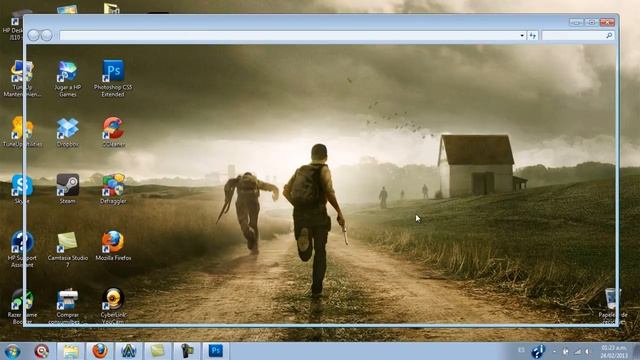Open the Windows Start menu orb
The height and width of the screenshot is (360, 640).
click(13, 351)
